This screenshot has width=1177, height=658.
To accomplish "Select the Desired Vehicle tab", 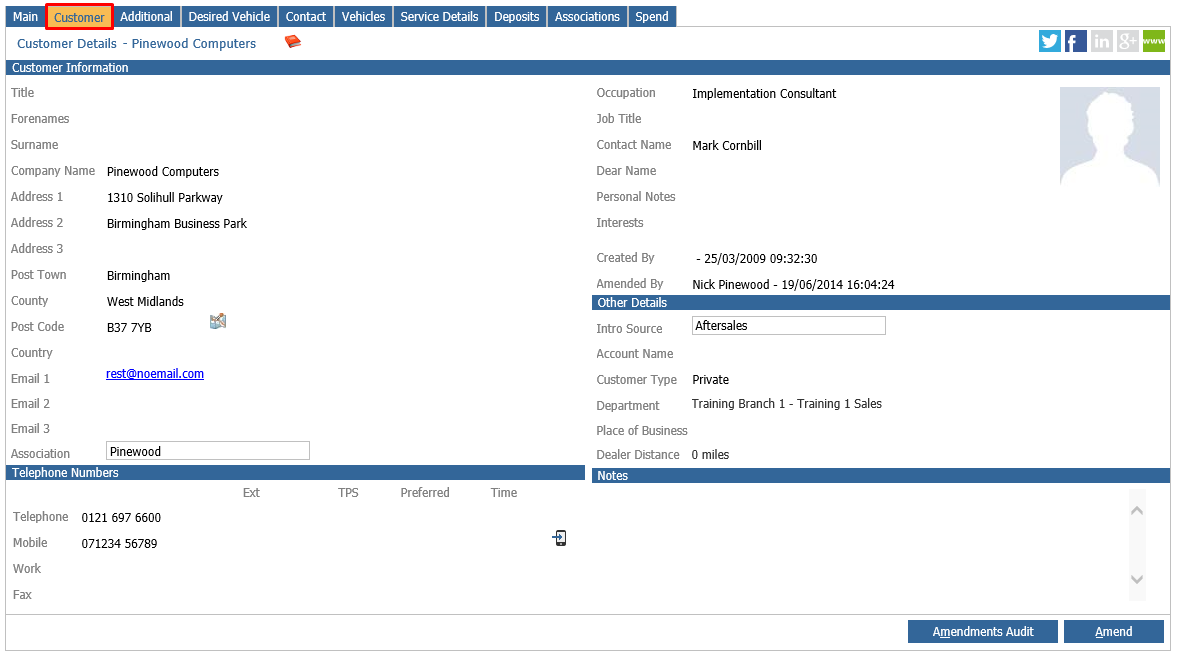I will click(229, 16).
